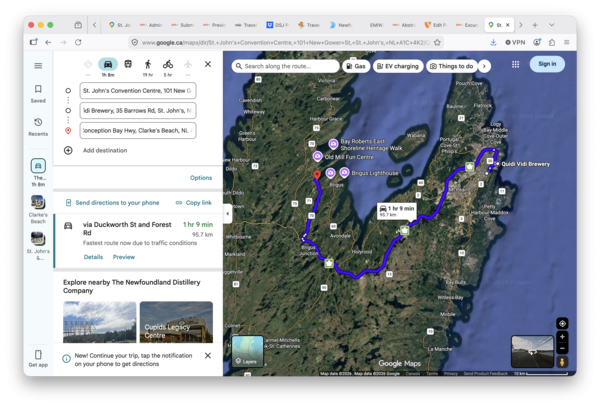Zoom out on the map
This screenshot has height=407, width=600.
tap(562, 348)
